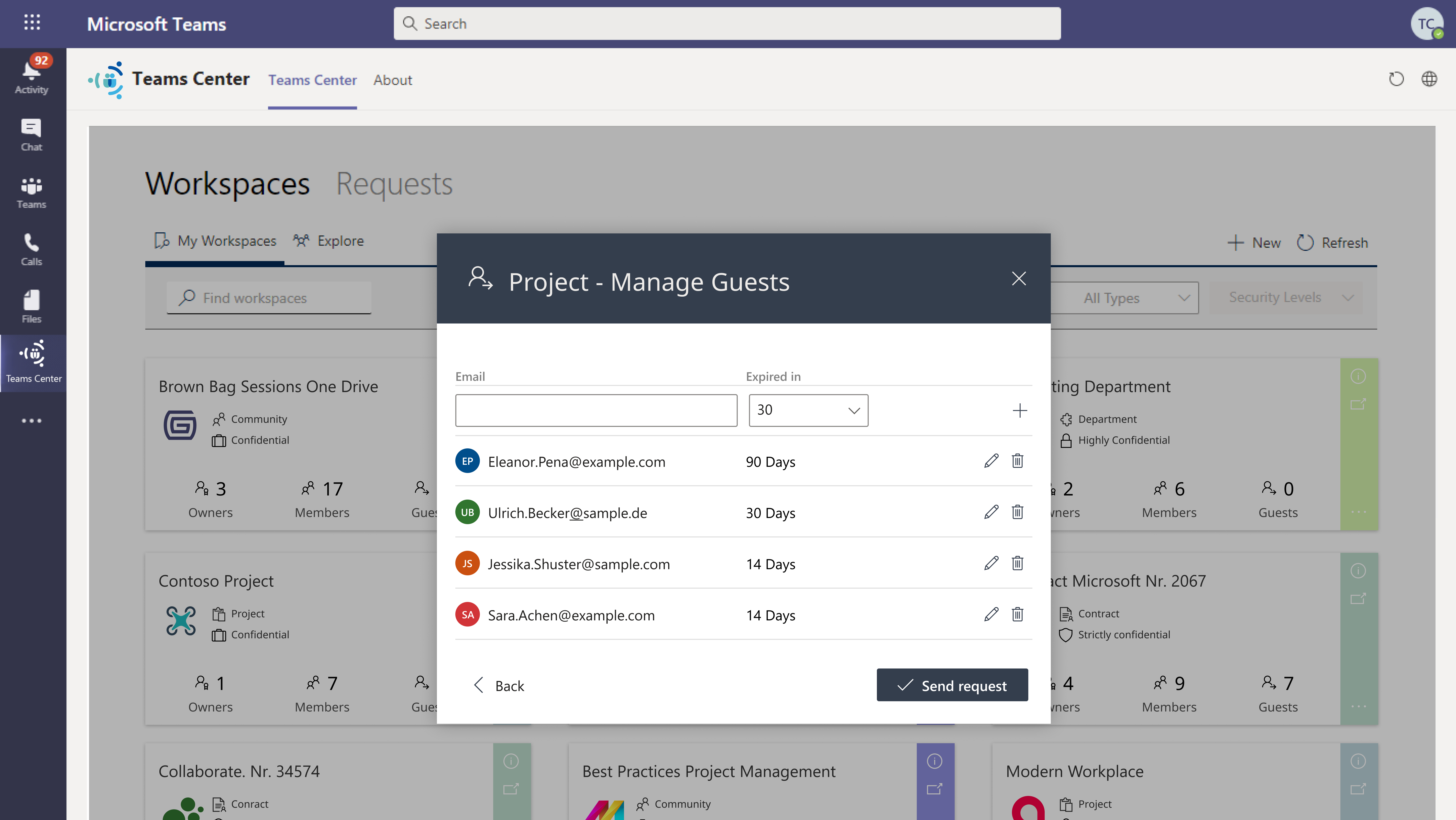The width and height of the screenshot is (1456, 820).
Task: Switch to Requests heading tab
Action: coord(394,184)
